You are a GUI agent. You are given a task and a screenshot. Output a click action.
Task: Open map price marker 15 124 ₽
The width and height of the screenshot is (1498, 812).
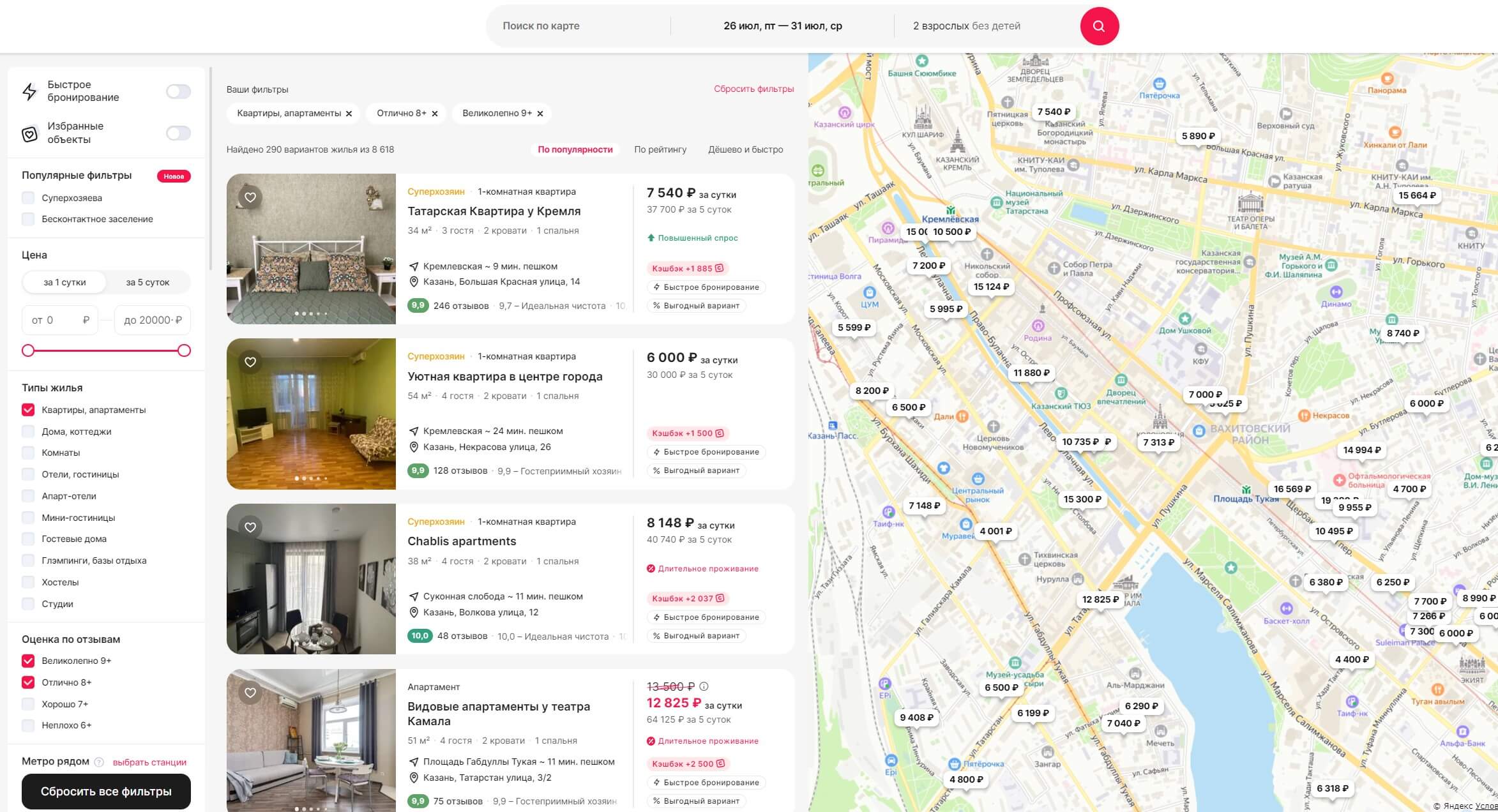[x=991, y=287]
